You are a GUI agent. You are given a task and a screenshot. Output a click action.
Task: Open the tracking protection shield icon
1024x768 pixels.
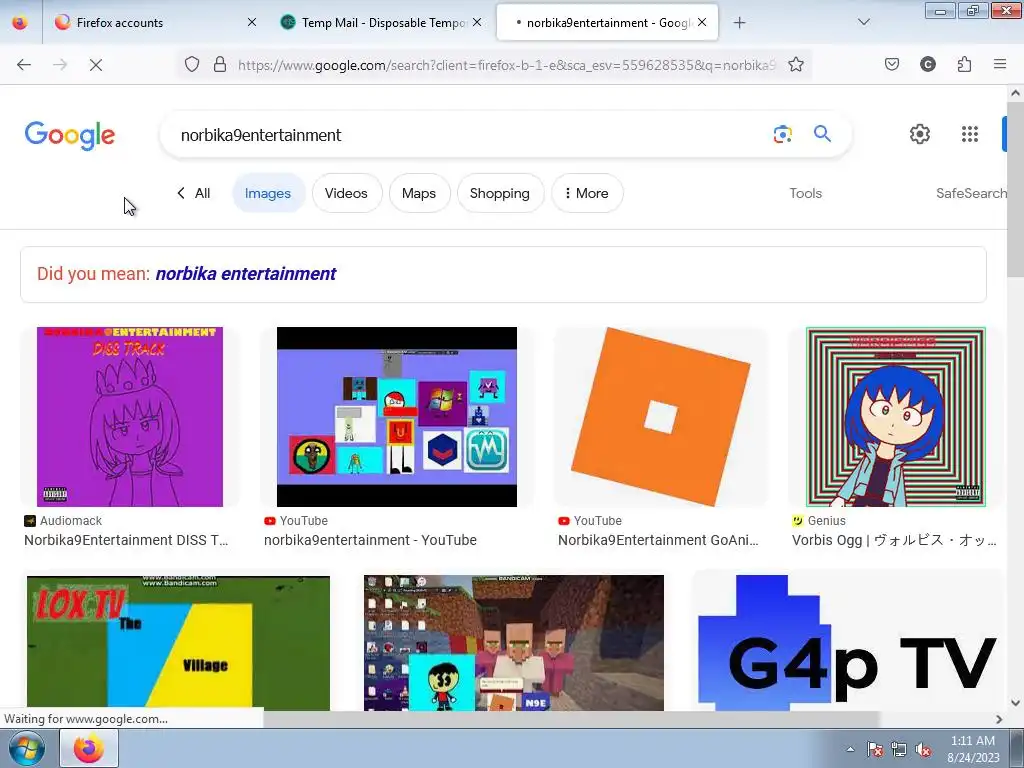(x=191, y=64)
